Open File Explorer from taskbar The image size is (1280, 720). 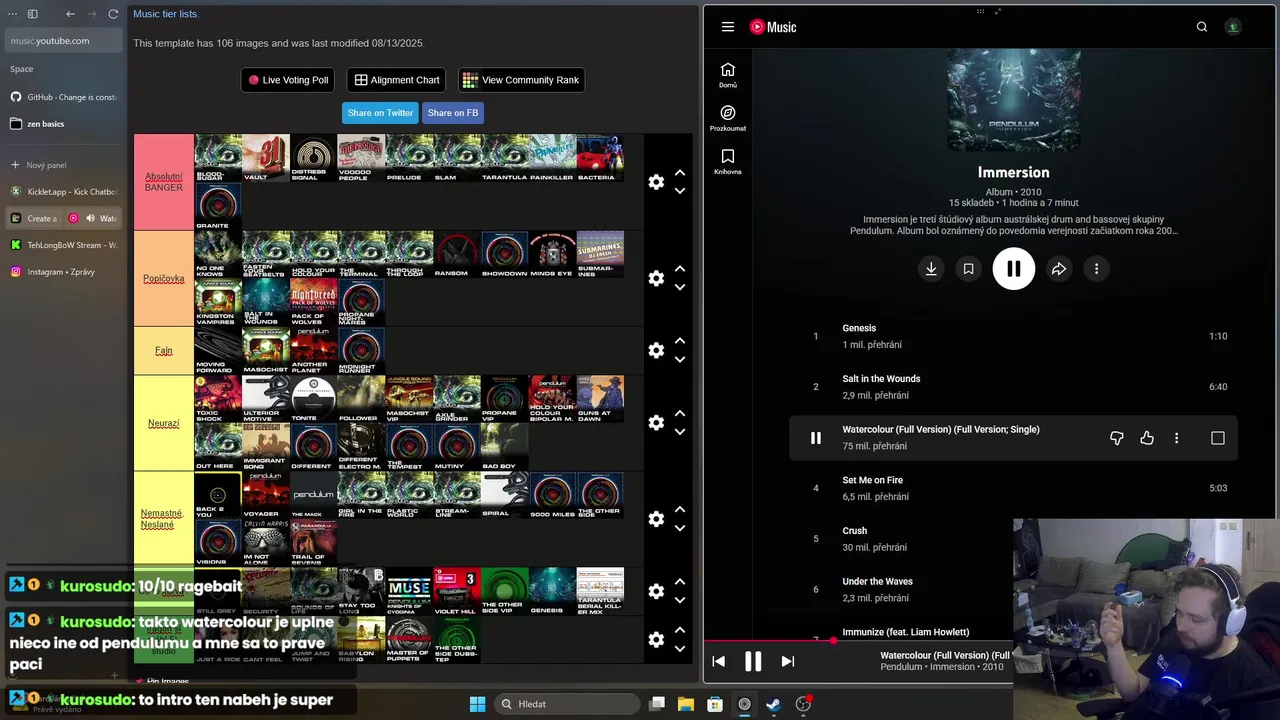[685, 704]
